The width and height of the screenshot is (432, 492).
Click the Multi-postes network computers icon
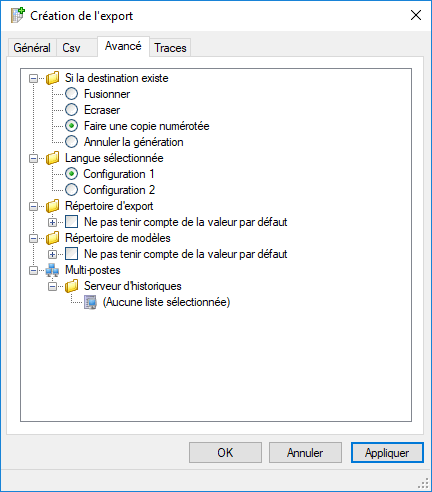[52, 270]
